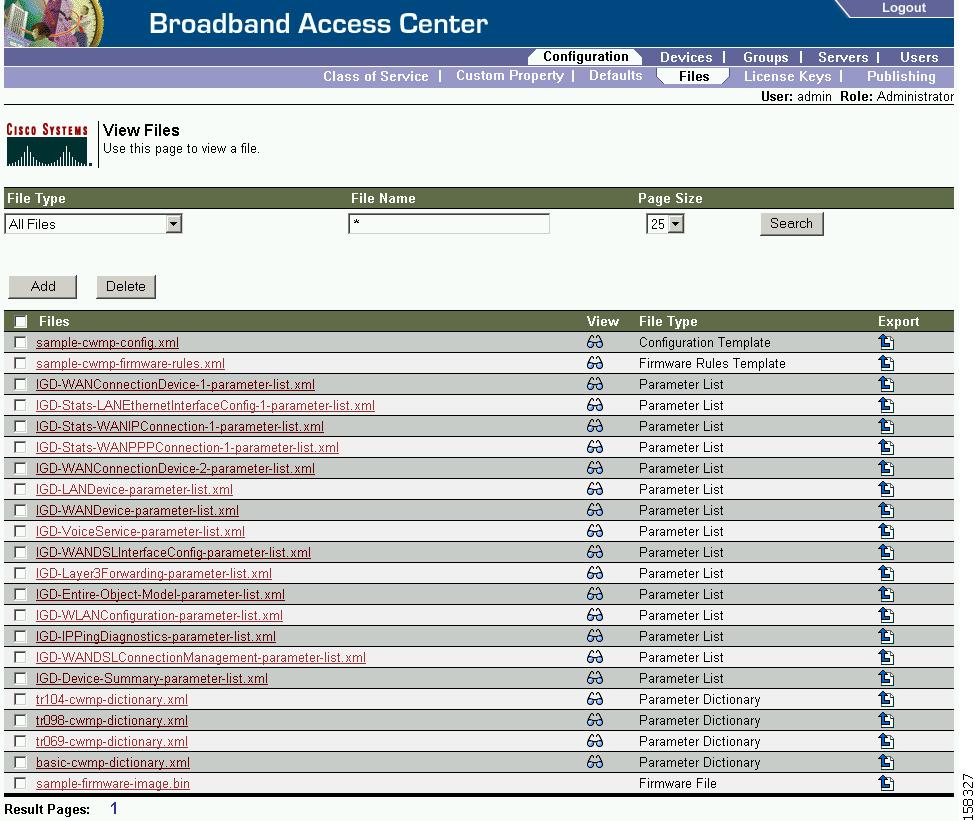View IGD-VoiceService-parameter-list.xml binoculars icon
This screenshot has height=821, width=975.
click(594, 531)
